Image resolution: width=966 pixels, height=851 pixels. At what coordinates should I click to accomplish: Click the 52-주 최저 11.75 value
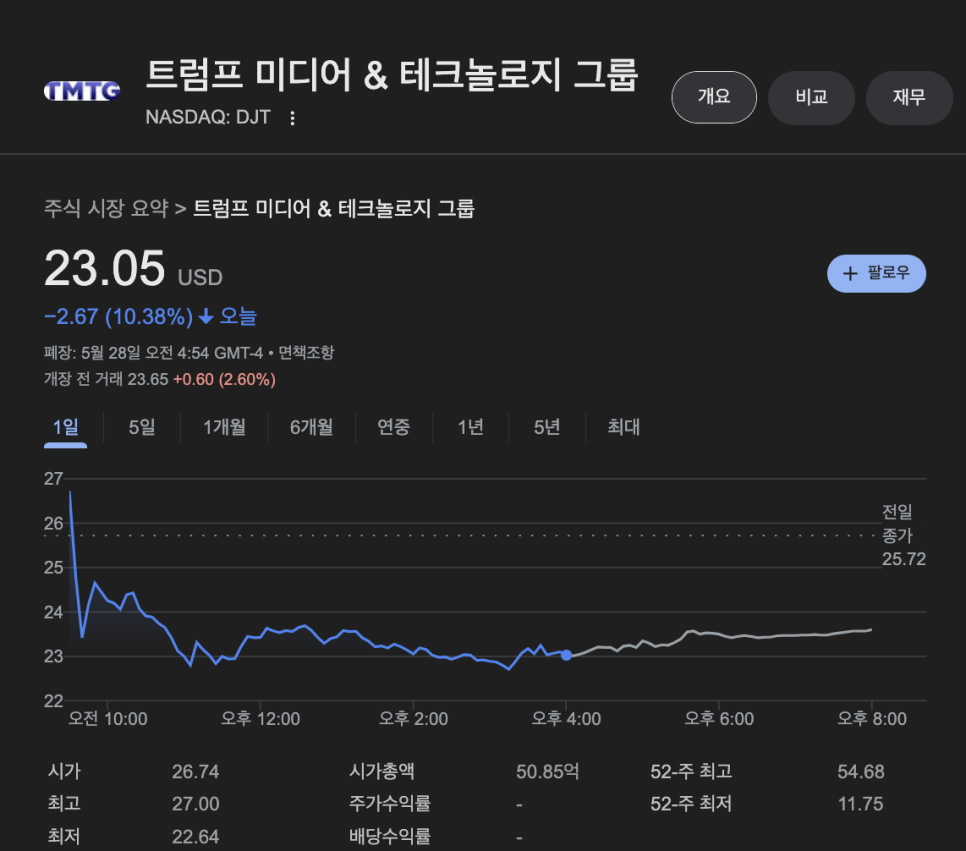[860, 804]
